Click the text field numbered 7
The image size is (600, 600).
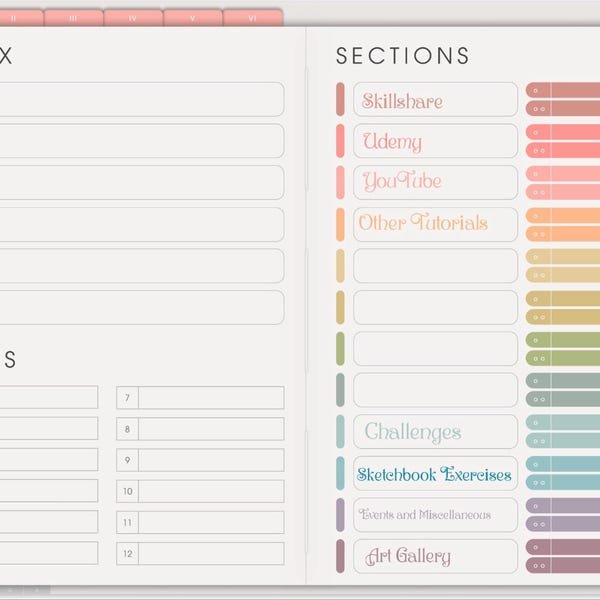click(x=211, y=398)
